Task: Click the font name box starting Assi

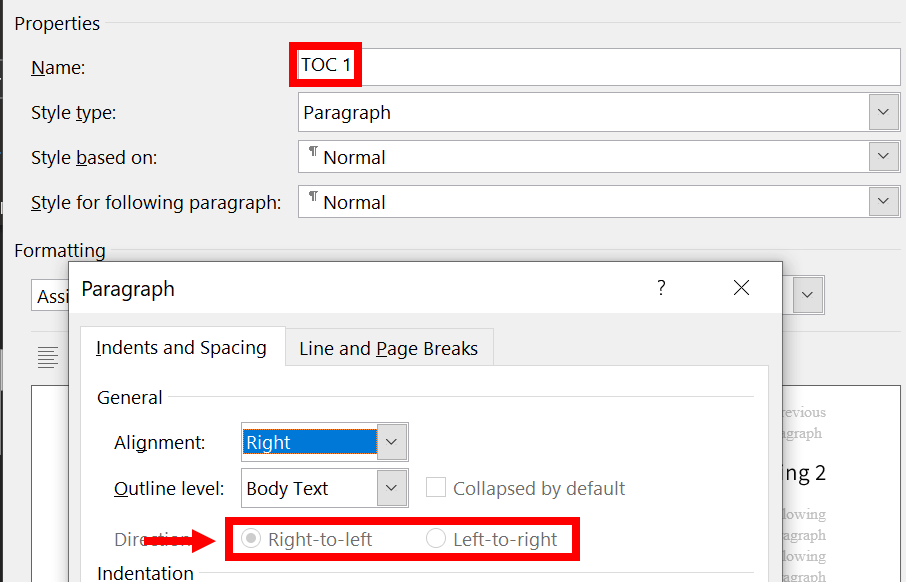Action: click(50, 295)
